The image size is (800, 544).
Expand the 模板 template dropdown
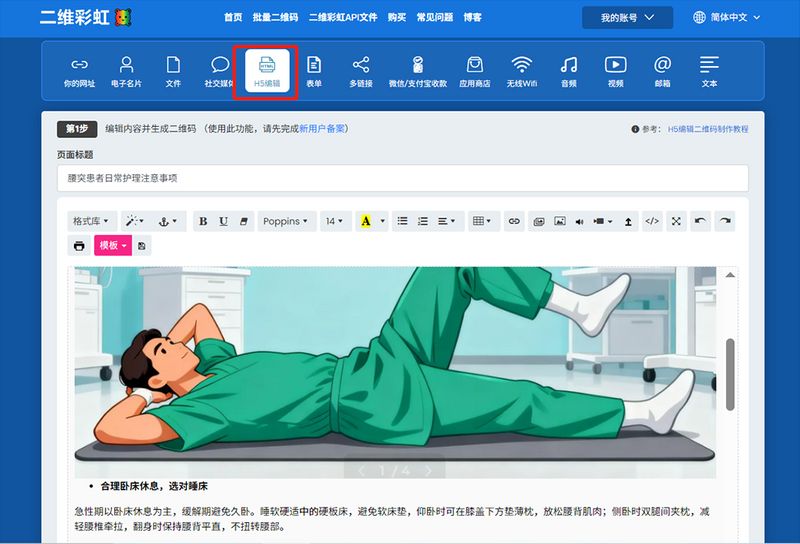click(x=112, y=246)
